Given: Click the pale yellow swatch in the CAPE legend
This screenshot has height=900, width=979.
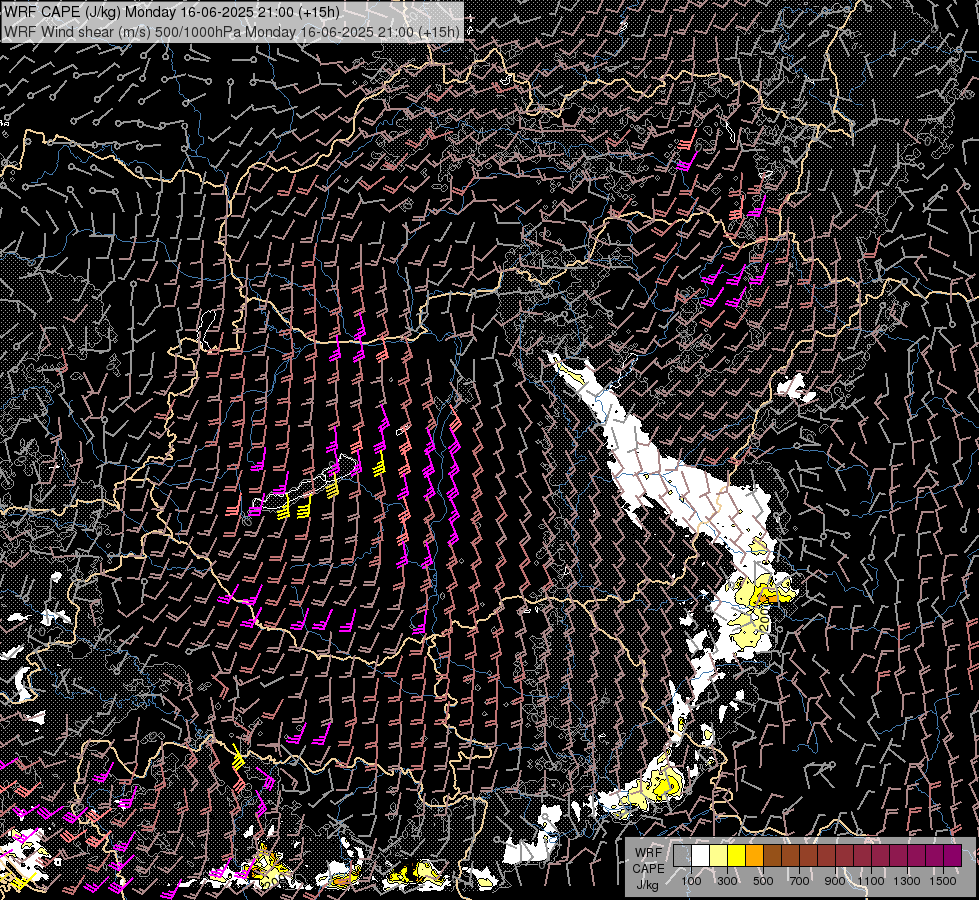Looking at the screenshot, I should (719, 856).
